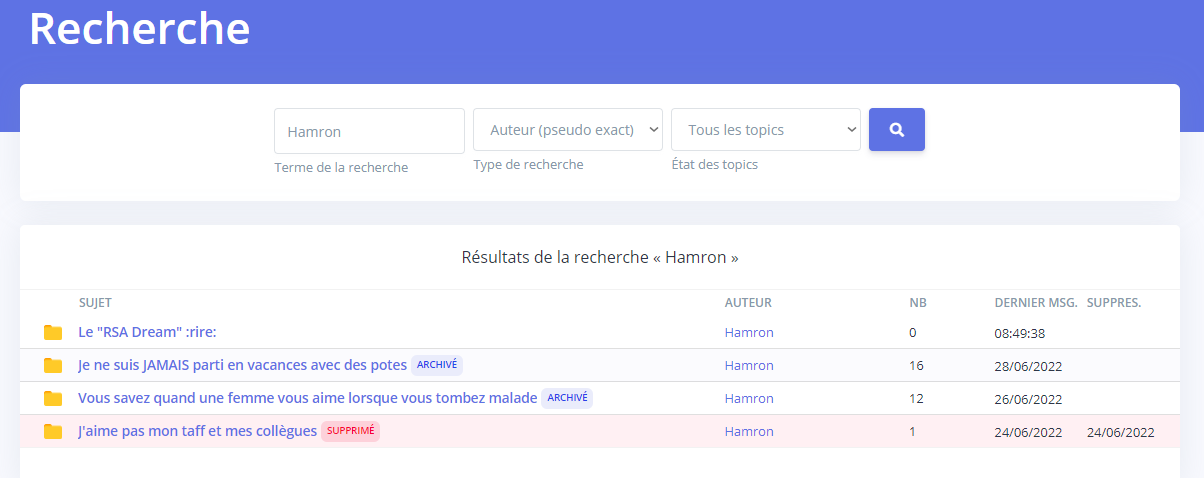Click folder icon beside the vacances topic

[53, 366]
